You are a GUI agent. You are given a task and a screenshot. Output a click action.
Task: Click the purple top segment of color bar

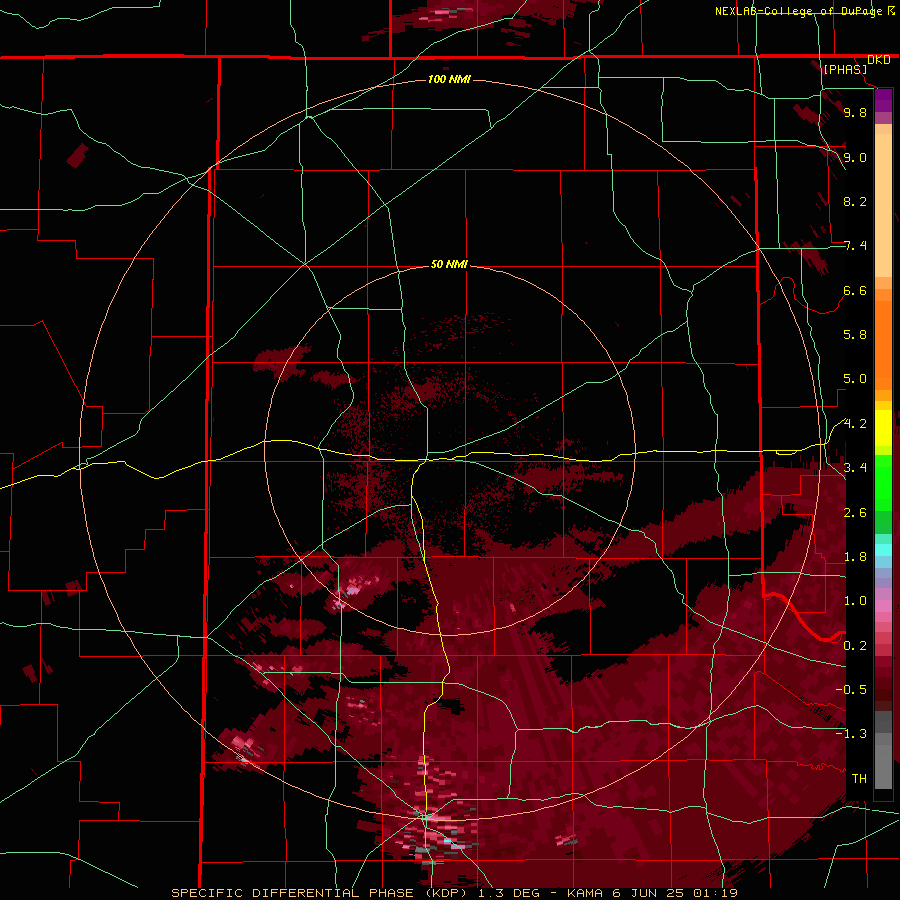[883, 100]
